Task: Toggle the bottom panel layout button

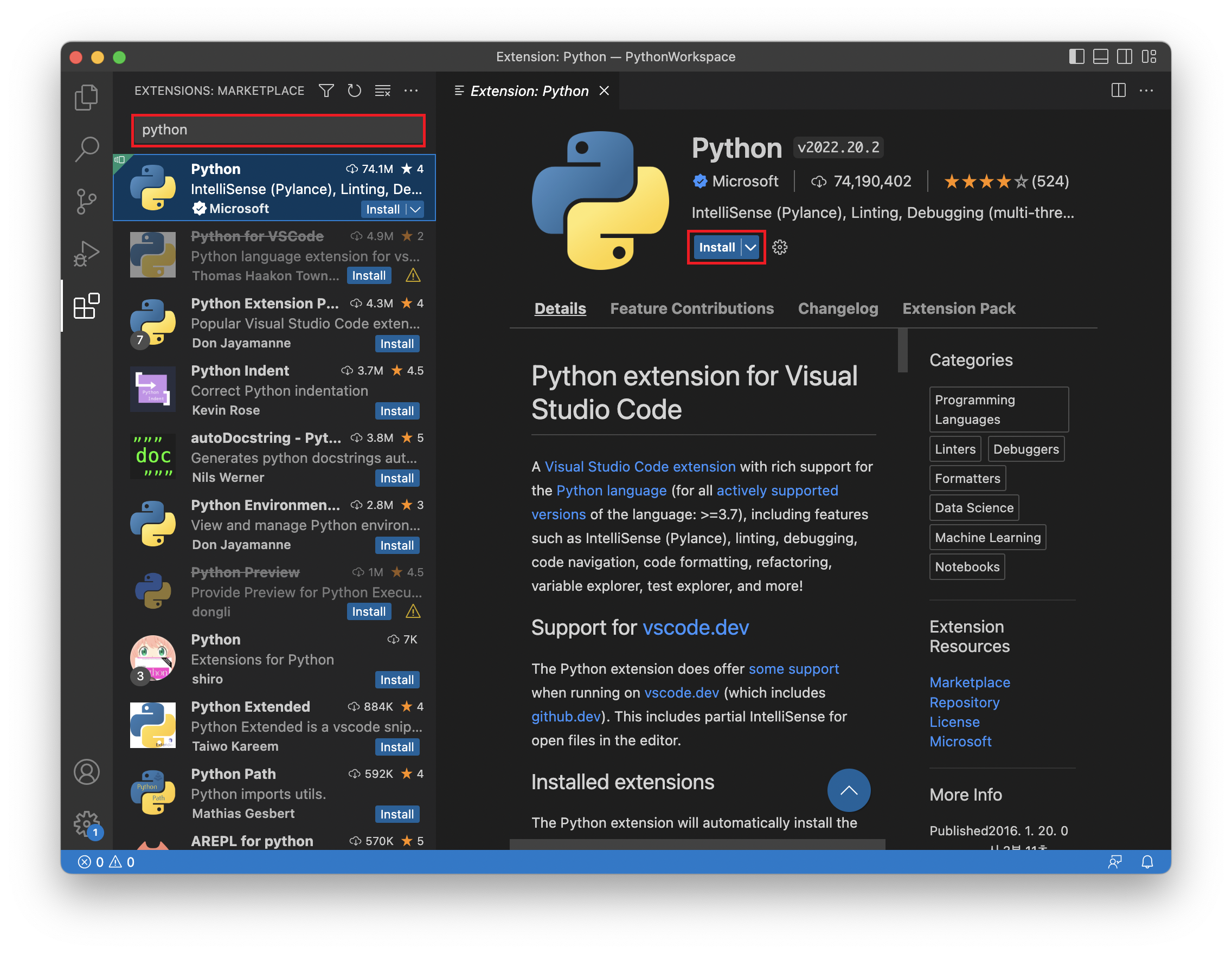Action: click(1100, 56)
